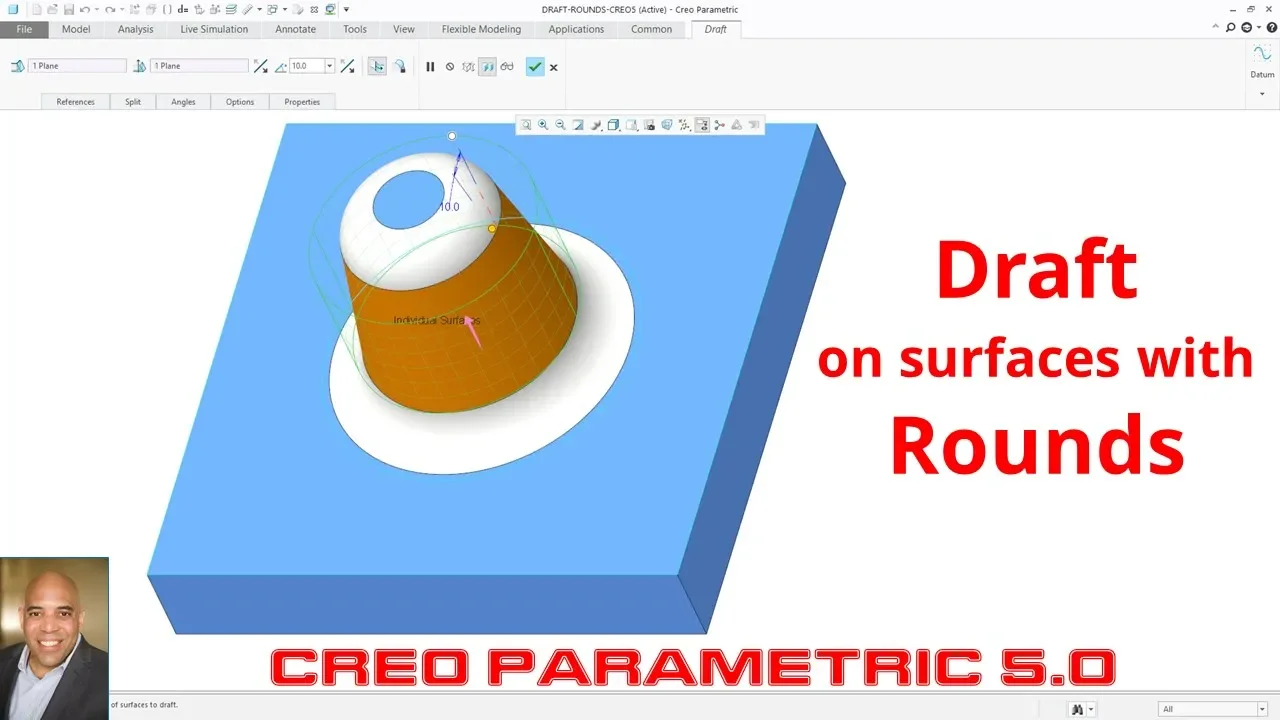Click the Windows switcher icon in quick access
Image resolution: width=1280 pixels, height=720 pixels.
[x=271, y=9]
